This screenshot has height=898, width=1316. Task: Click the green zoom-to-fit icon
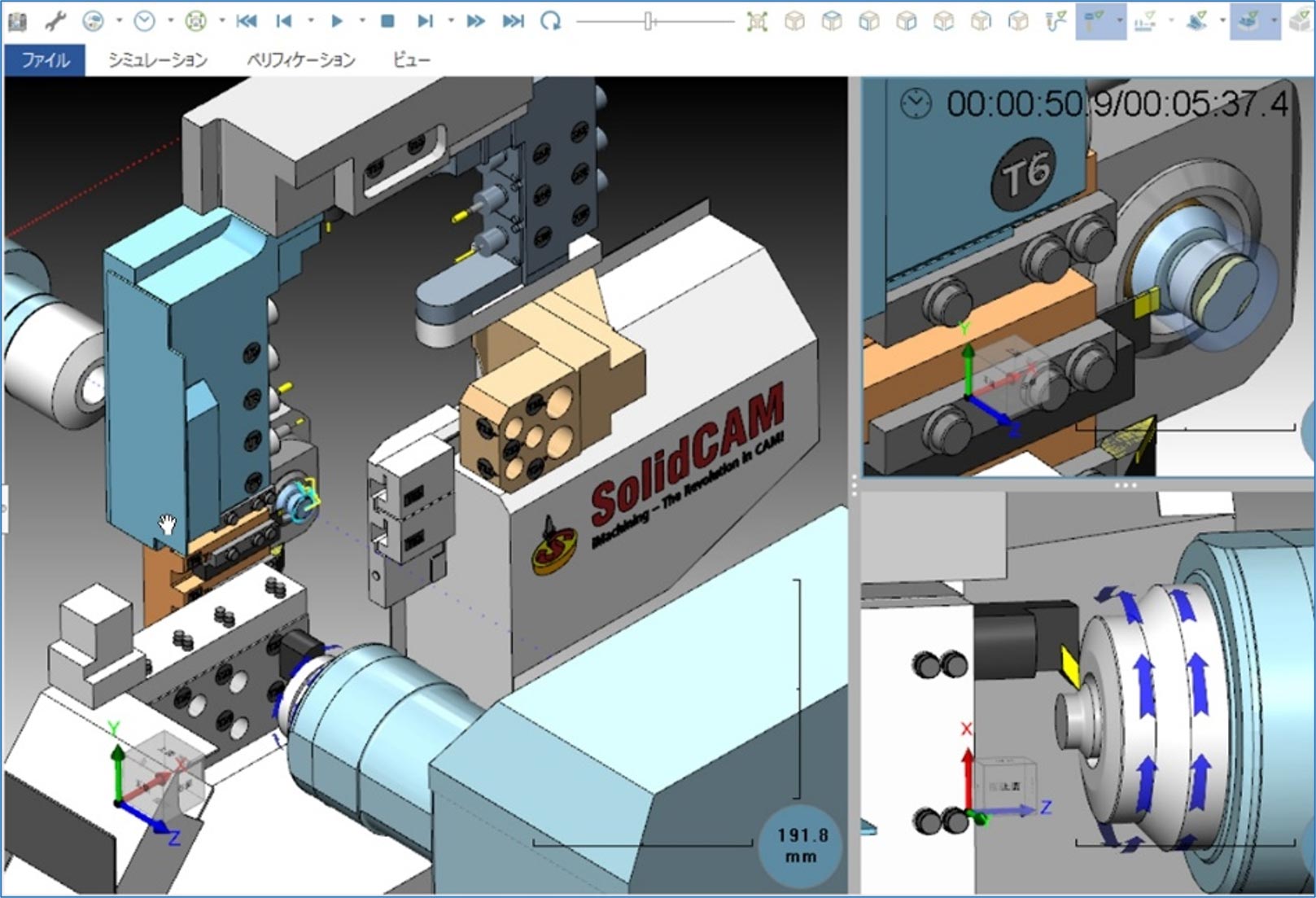(757, 21)
